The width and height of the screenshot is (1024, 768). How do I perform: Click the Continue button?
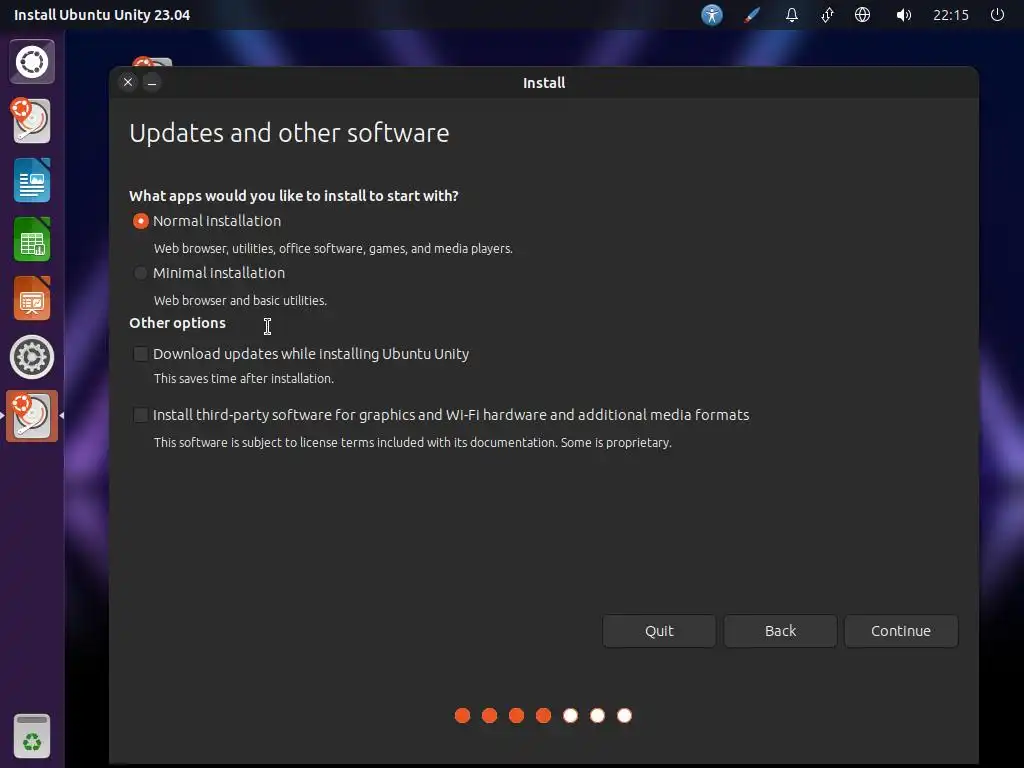click(x=901, y=631)
